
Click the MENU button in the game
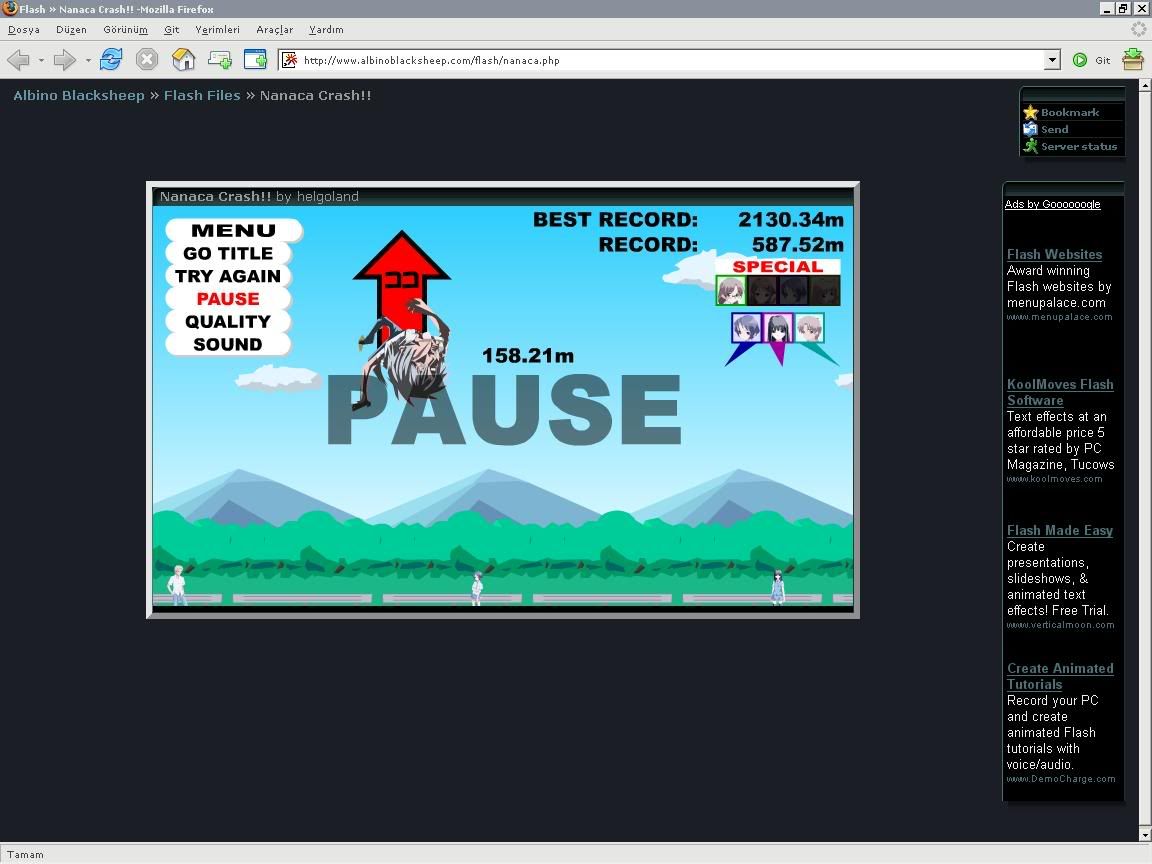pos(234,231)
